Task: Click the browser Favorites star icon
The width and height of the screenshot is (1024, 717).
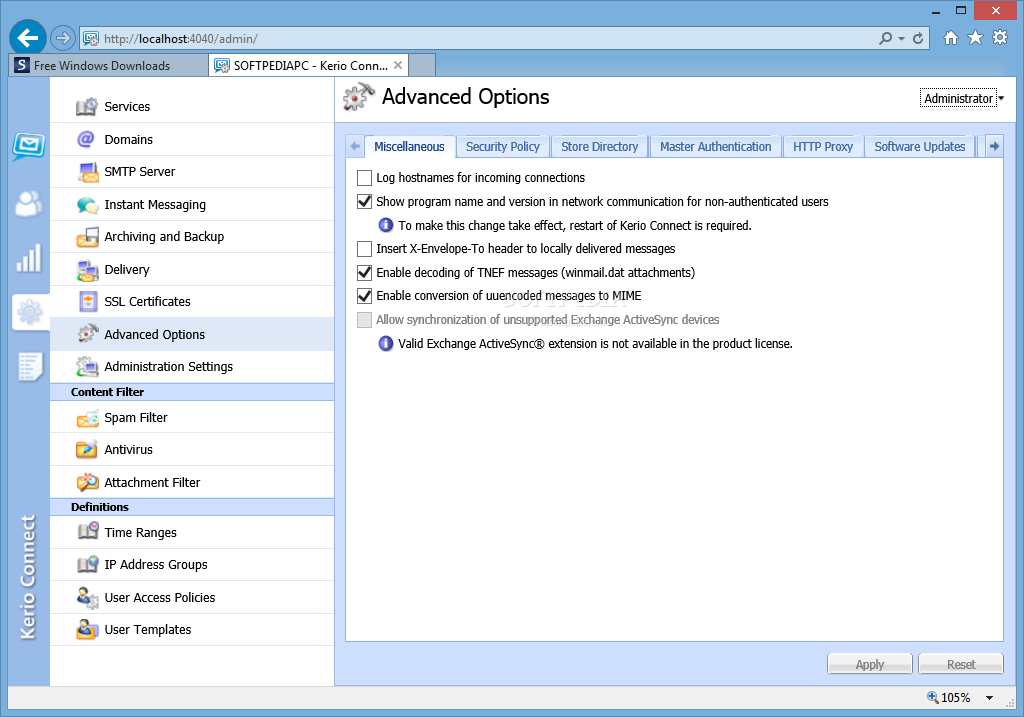Action: (x=975, y=38)
